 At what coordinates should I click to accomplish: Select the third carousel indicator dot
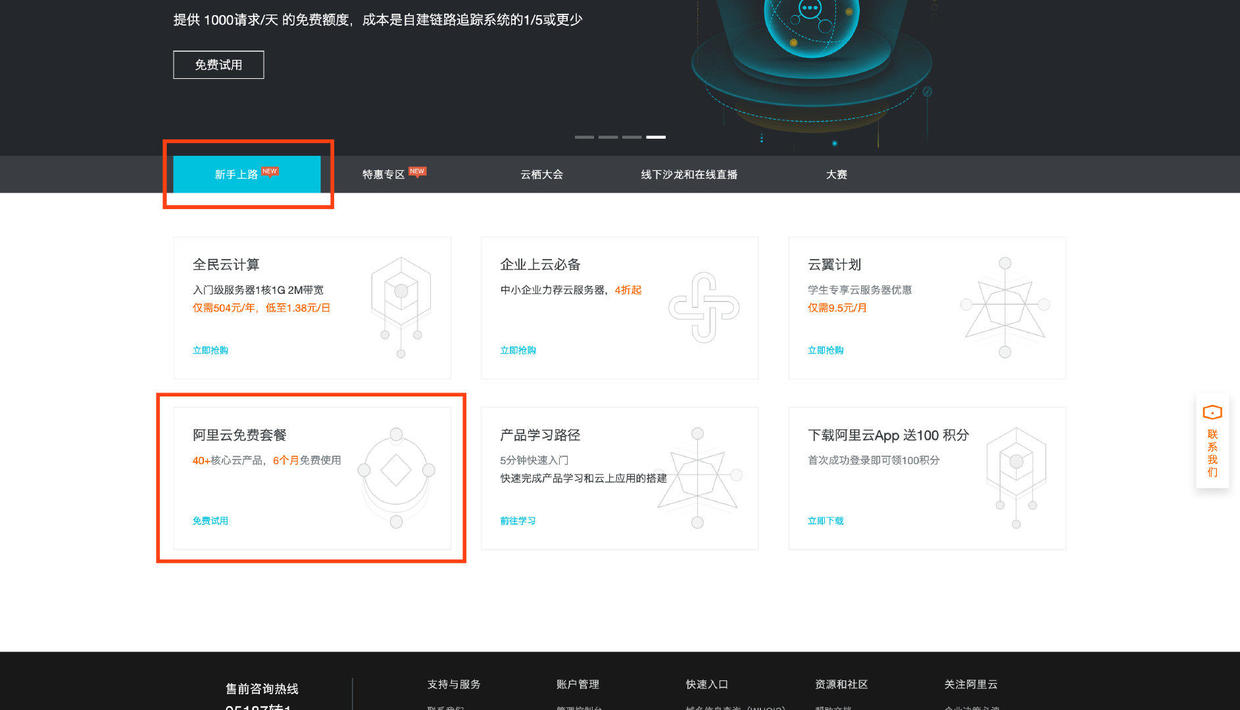tap(632, 137)
